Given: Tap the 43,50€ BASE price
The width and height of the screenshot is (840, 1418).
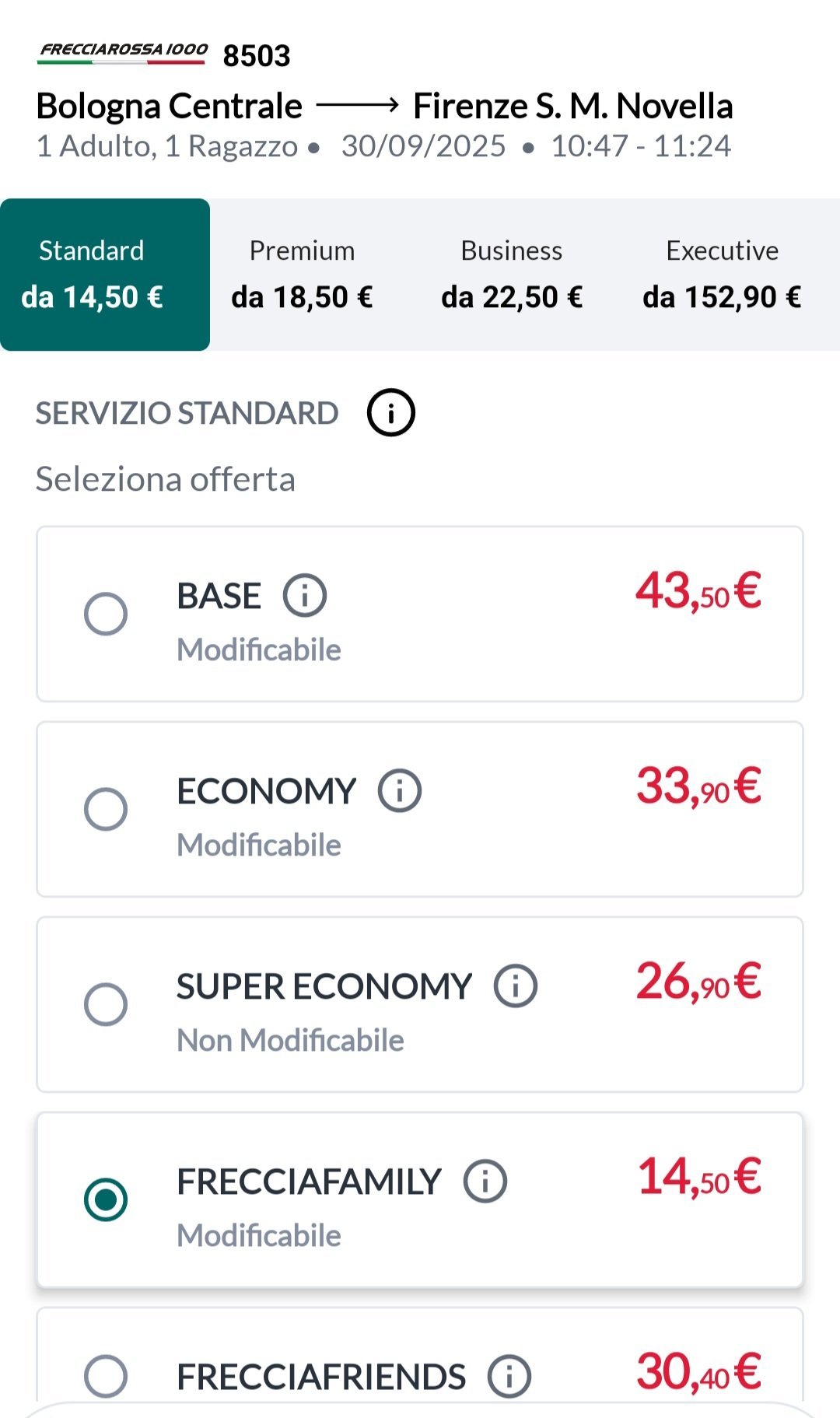Looking at the screenshot, I should click(698, 591).
